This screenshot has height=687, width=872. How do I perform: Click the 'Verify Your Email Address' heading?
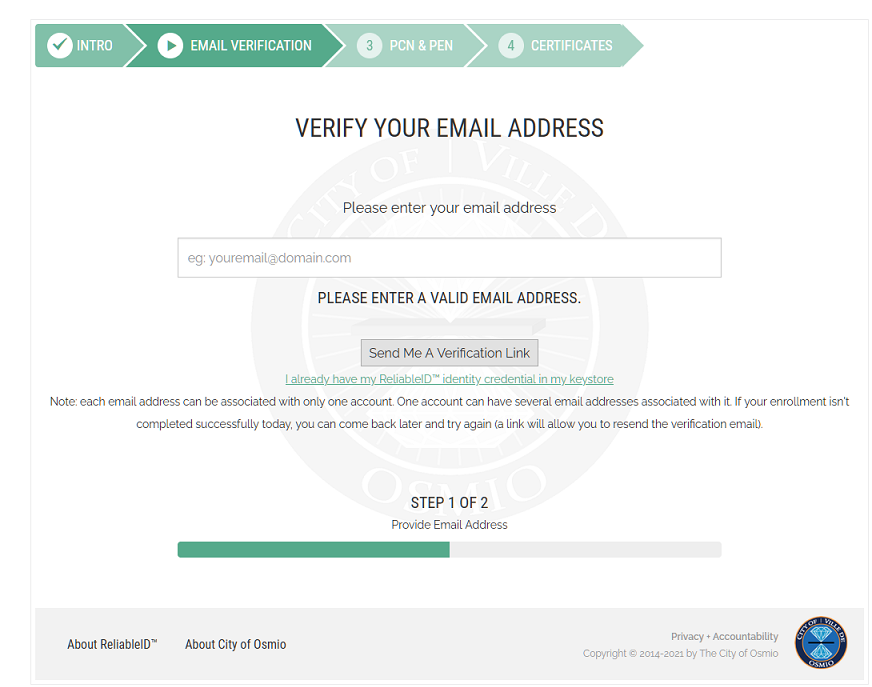449,128
